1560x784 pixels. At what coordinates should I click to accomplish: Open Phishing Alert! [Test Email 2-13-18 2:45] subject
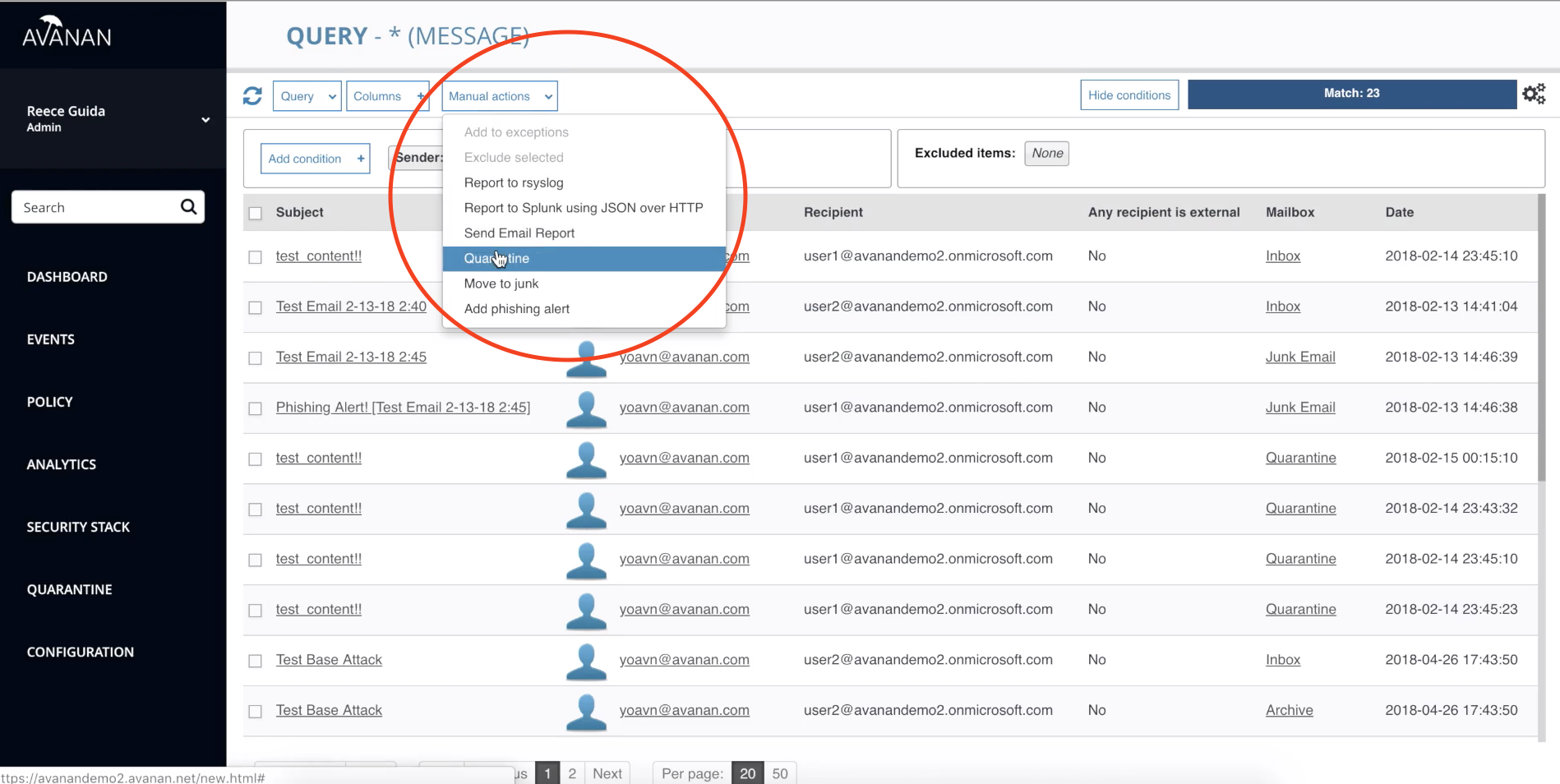(403, 408)
